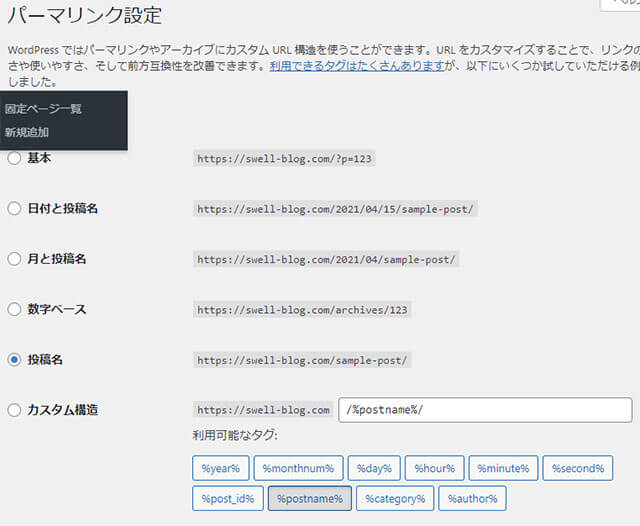
Task: Toggle the %postname% tag button
Action: point(309,498)
